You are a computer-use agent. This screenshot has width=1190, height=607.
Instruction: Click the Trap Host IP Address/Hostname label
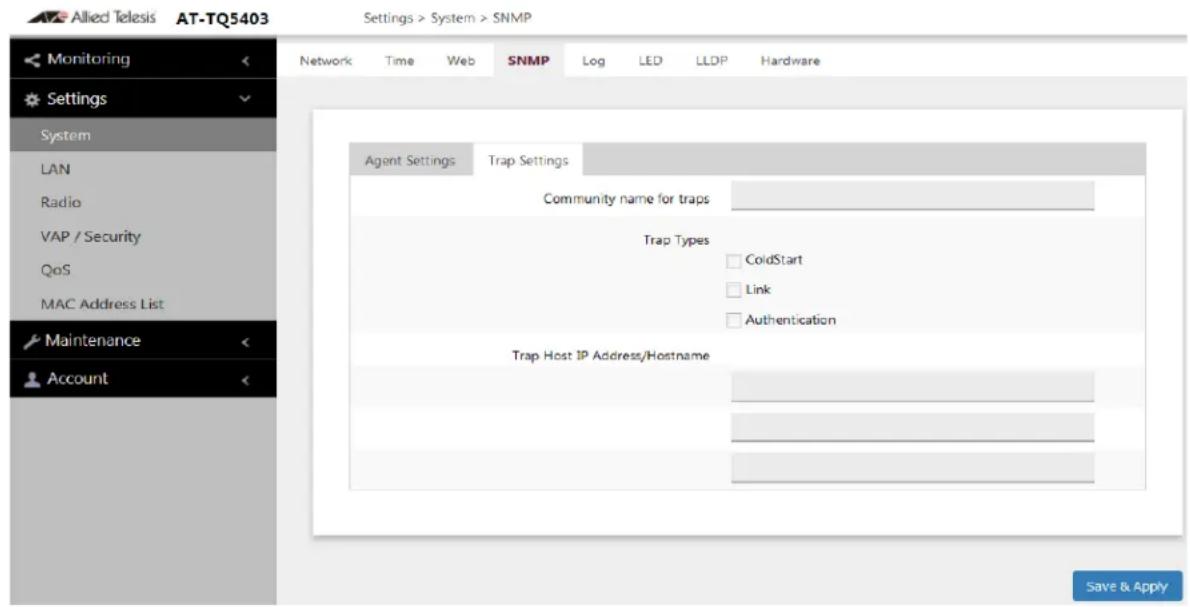(x=611, y=356)
